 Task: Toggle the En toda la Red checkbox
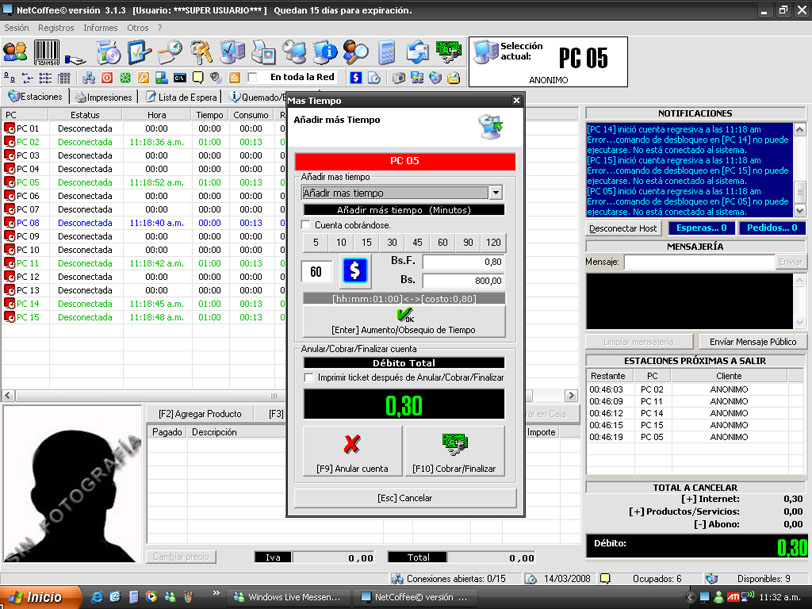[x=252, y=78]
